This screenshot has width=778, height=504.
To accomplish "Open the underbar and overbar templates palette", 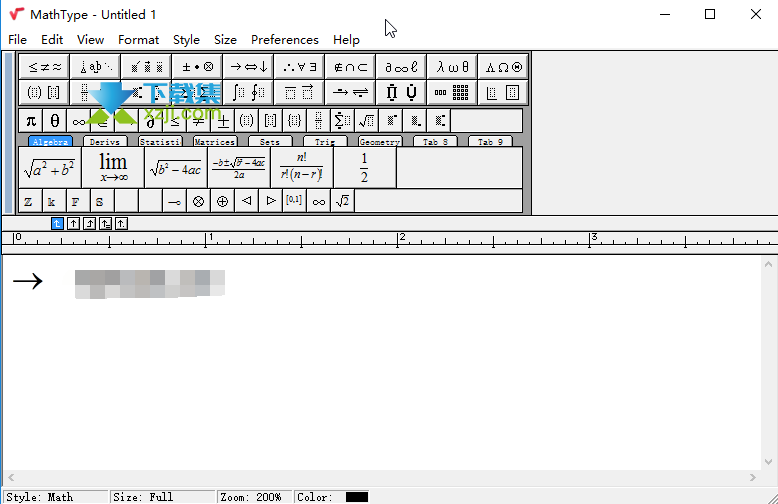I will (x=300, y=92).
